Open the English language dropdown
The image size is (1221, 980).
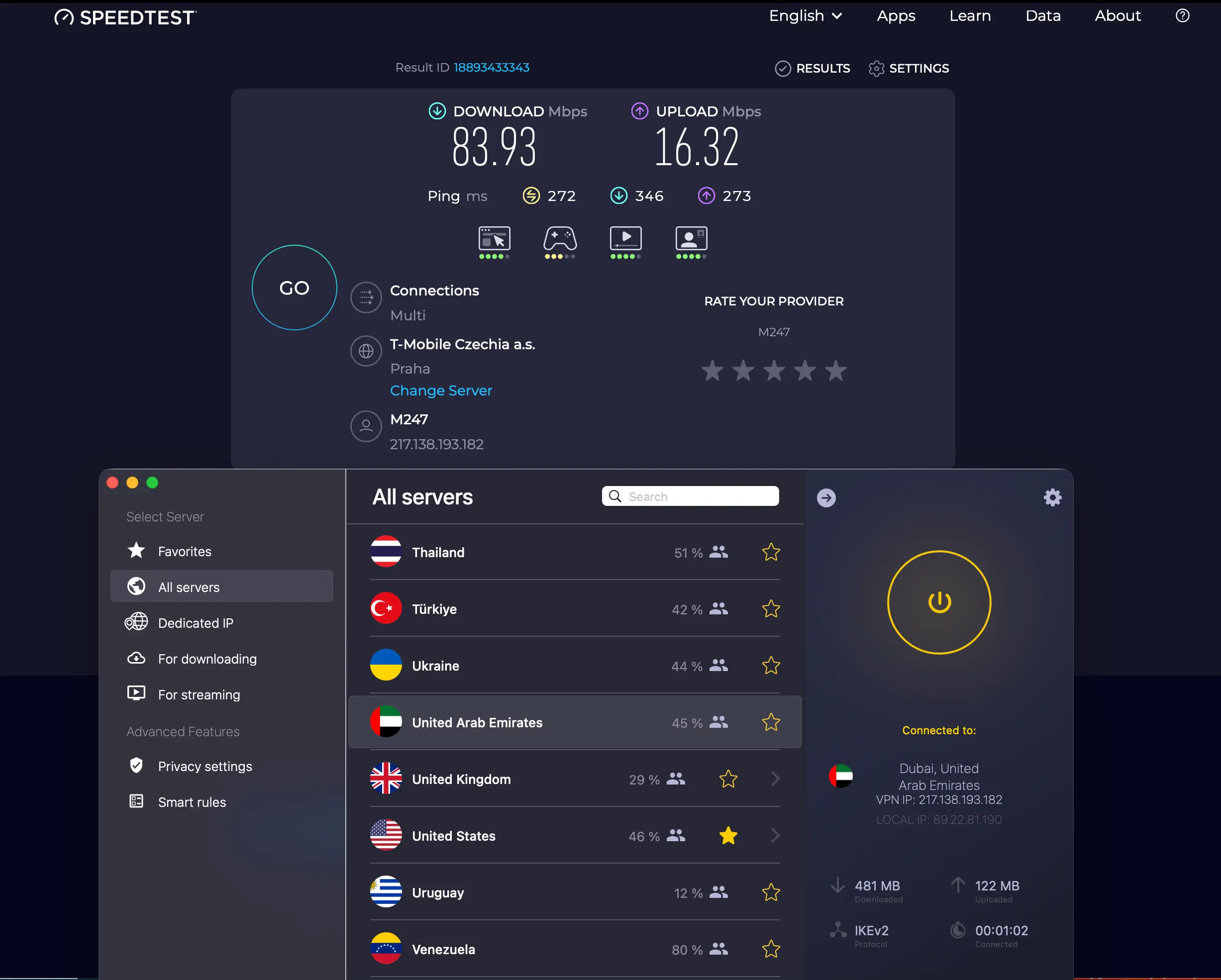(805, 16)
